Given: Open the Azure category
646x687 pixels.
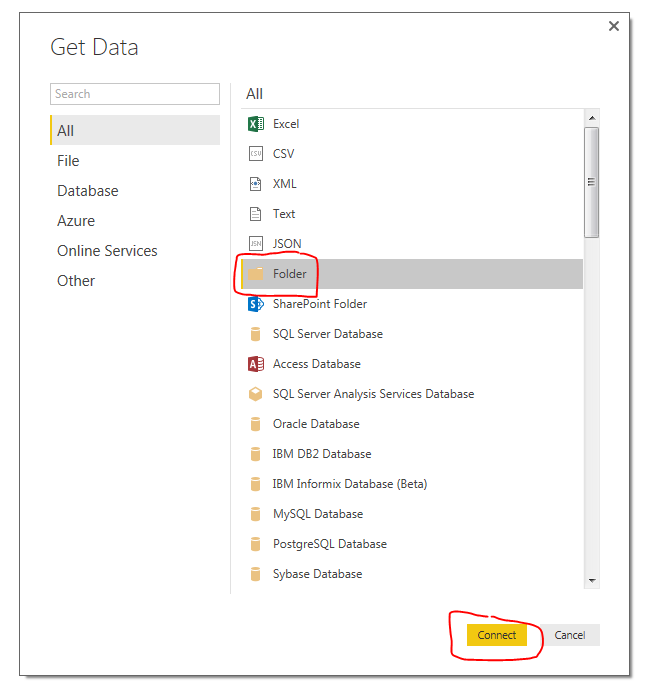Looking at the screenshot, I should pyautogui.click(x=135, y=221).
